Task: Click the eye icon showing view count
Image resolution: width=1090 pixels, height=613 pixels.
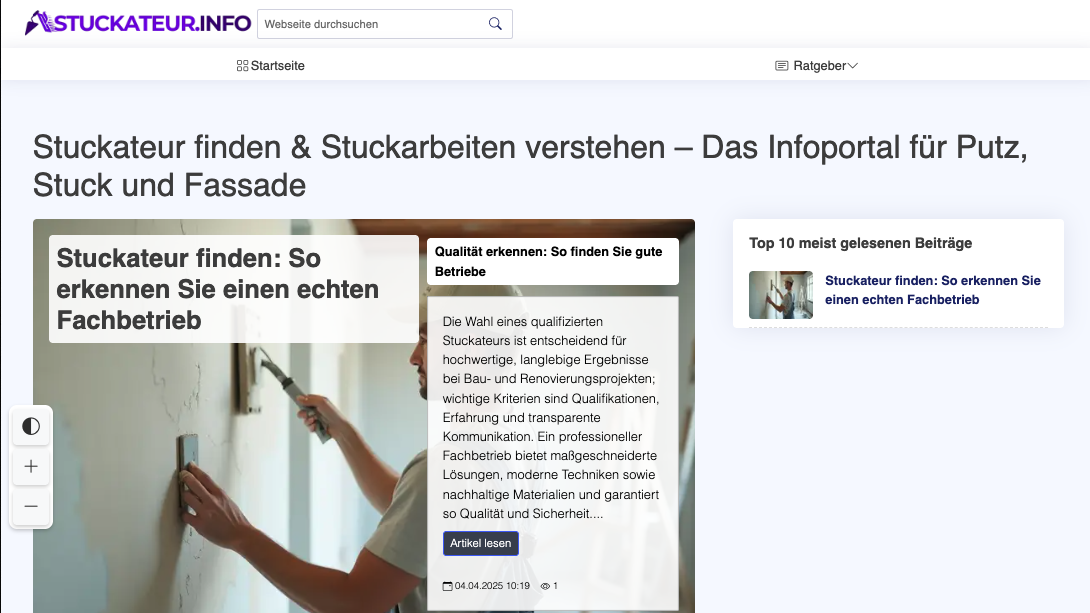Action: click(545, 586)
